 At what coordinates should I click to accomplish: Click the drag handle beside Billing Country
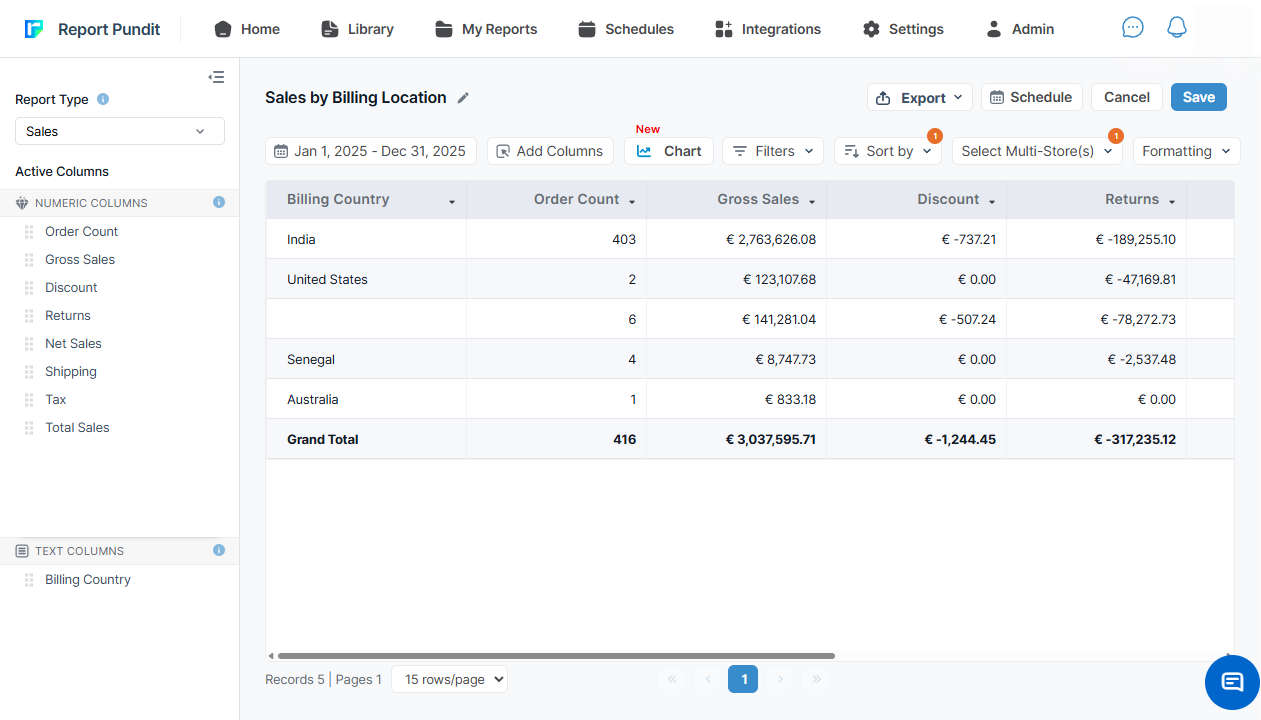29,579
